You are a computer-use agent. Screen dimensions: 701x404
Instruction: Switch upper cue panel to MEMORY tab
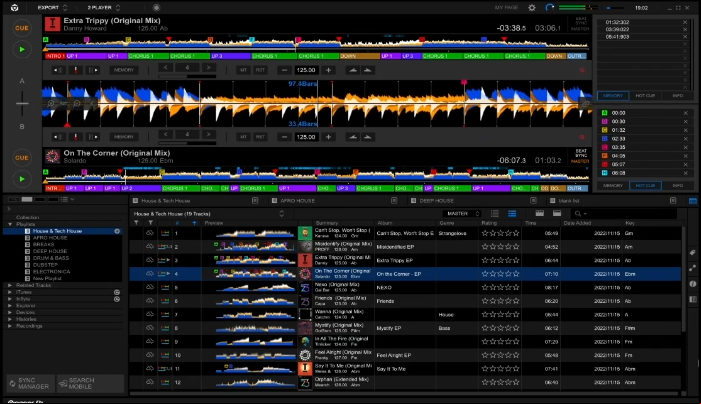coord(613,96)
